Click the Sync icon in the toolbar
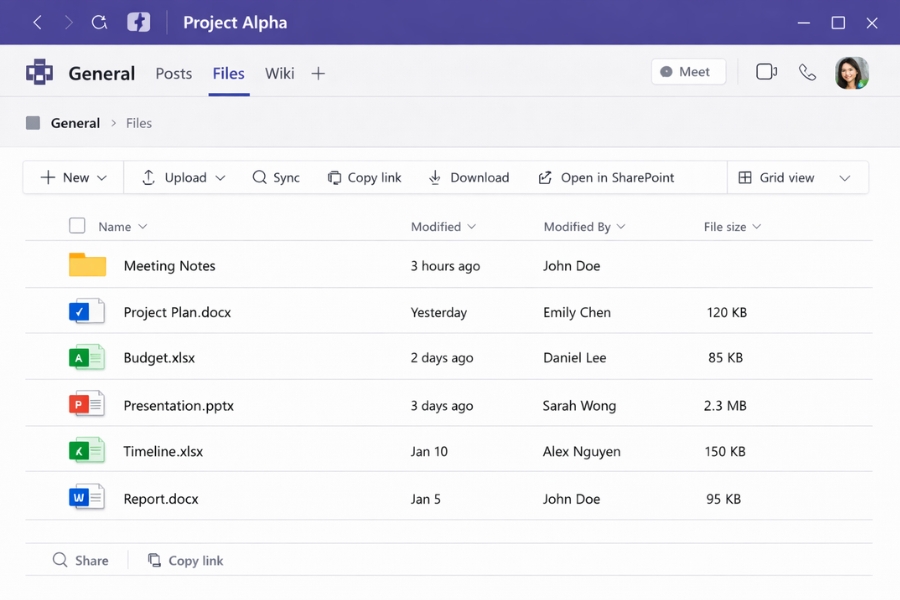900x600 pixels. [x=257, y=177]
